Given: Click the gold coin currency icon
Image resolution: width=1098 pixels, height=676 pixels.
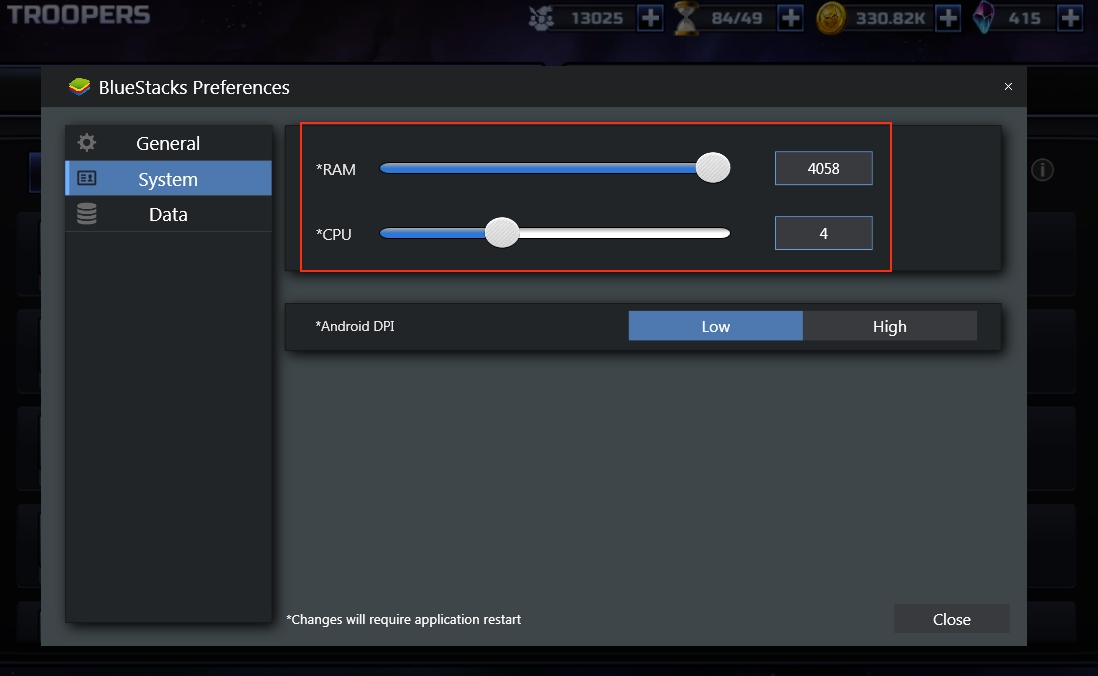Looking at the screenshot, I should coord(831,18).
